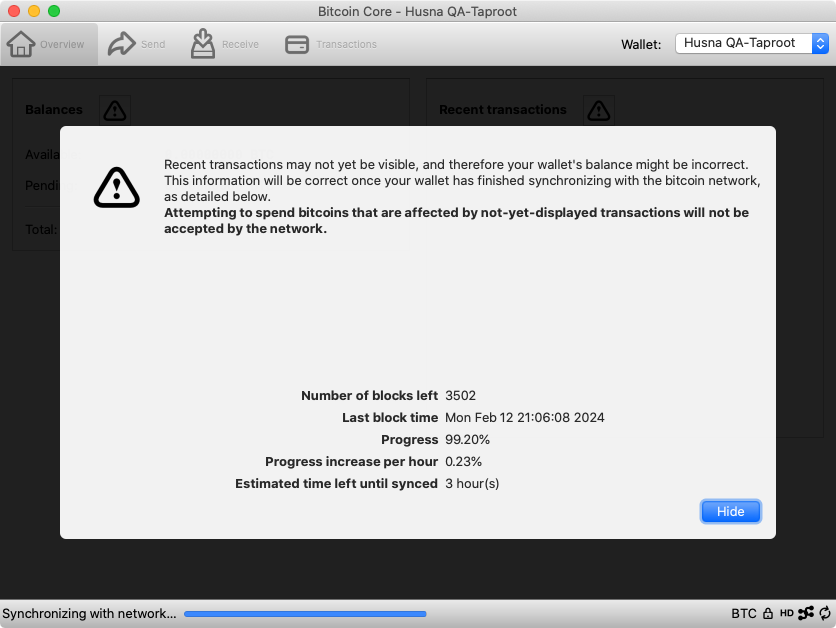Click the green zoom window button
Viewport: 836px width, 628px height.
[54, 11]
